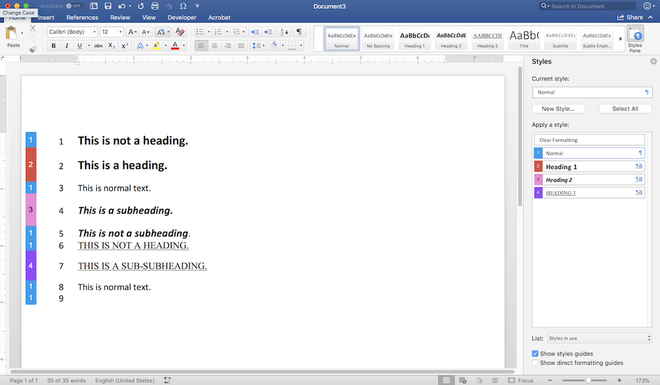Screen dimensions: 660x385
Task: Click Clear Formatting in styles list
Action: point(589,140)
